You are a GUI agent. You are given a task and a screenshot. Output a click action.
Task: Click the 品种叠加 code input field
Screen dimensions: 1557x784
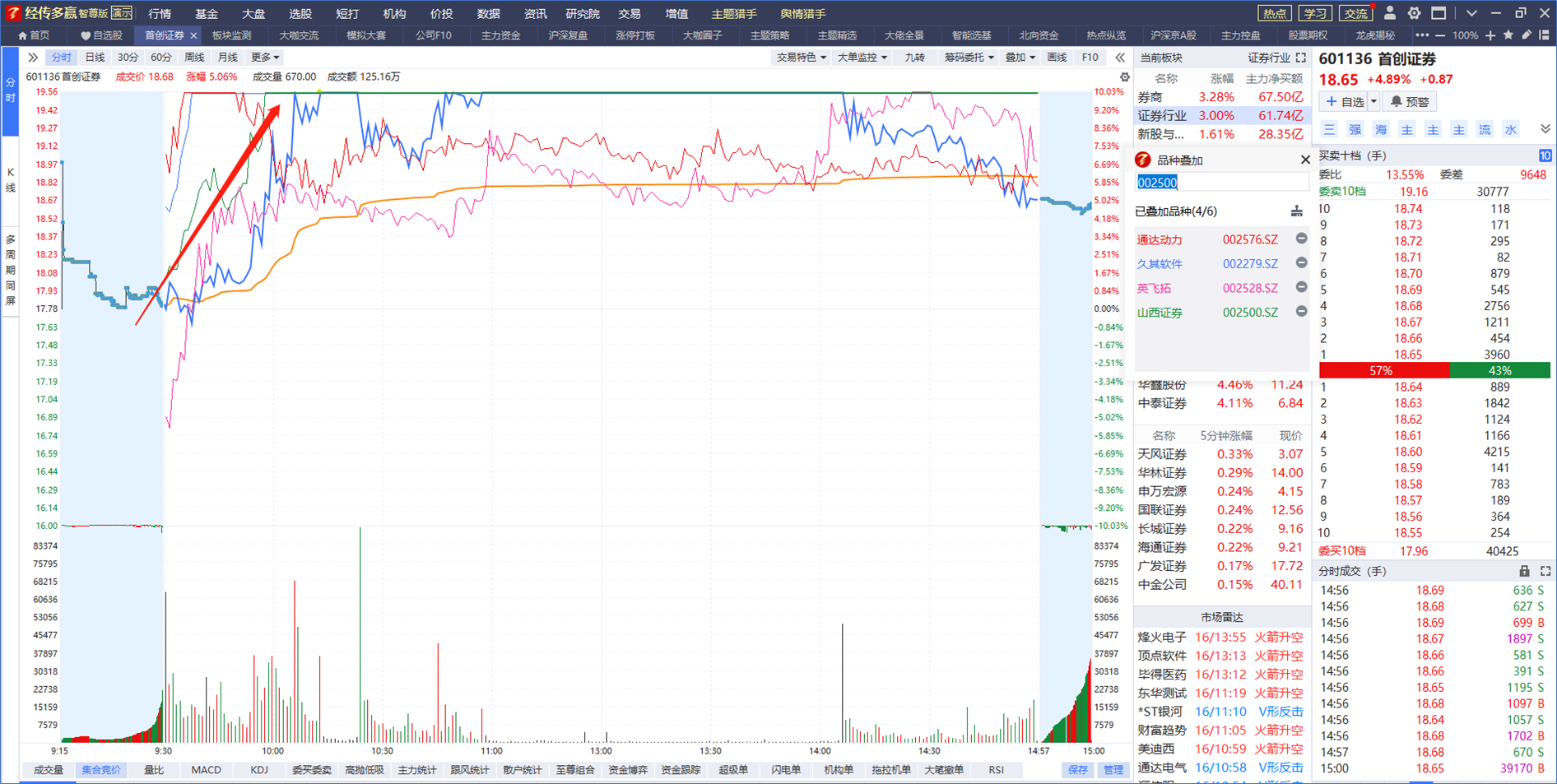pos(1221,183)
